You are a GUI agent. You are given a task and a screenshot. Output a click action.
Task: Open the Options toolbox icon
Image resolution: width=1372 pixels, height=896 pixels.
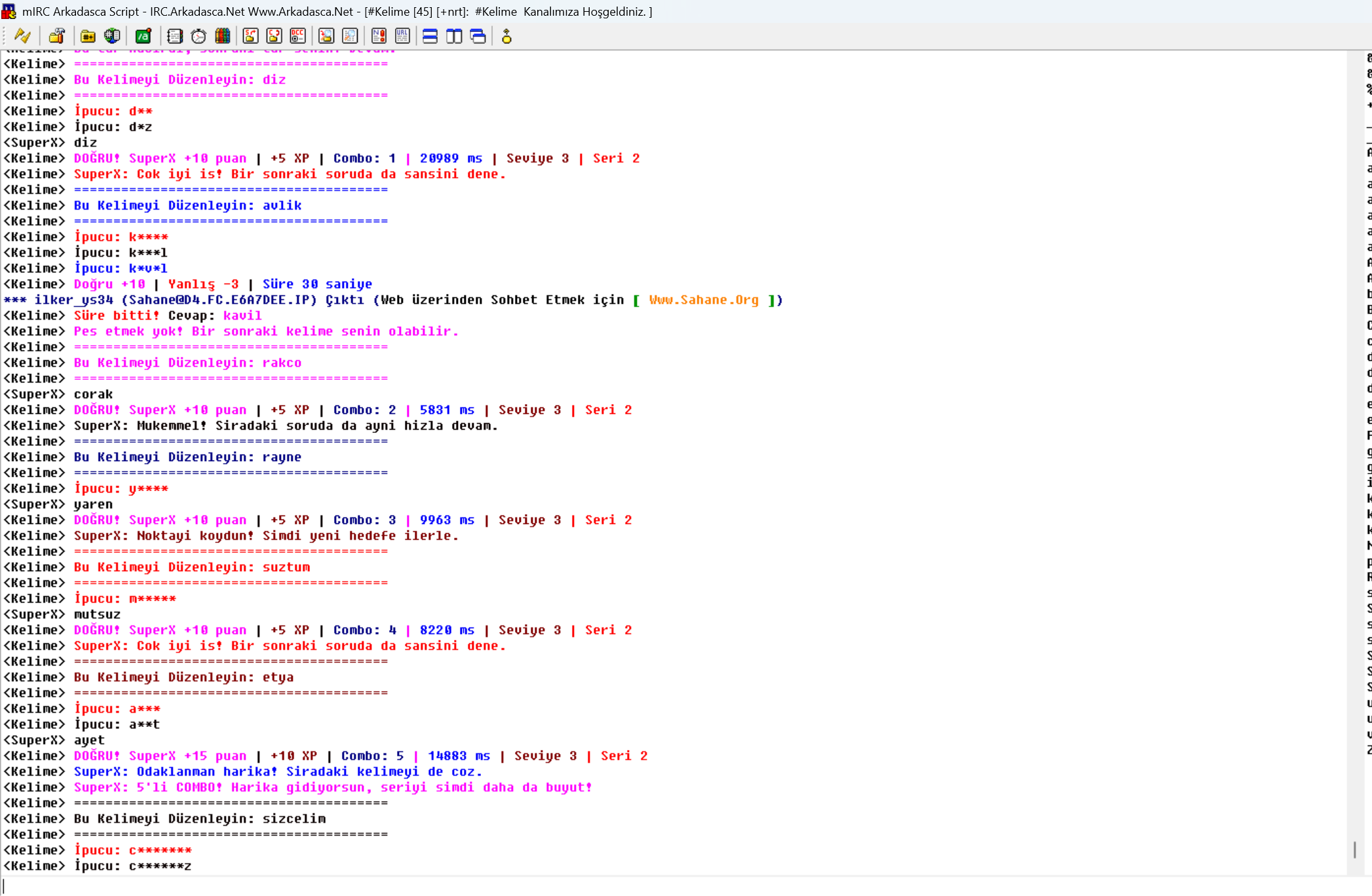(x=57, y=36)
